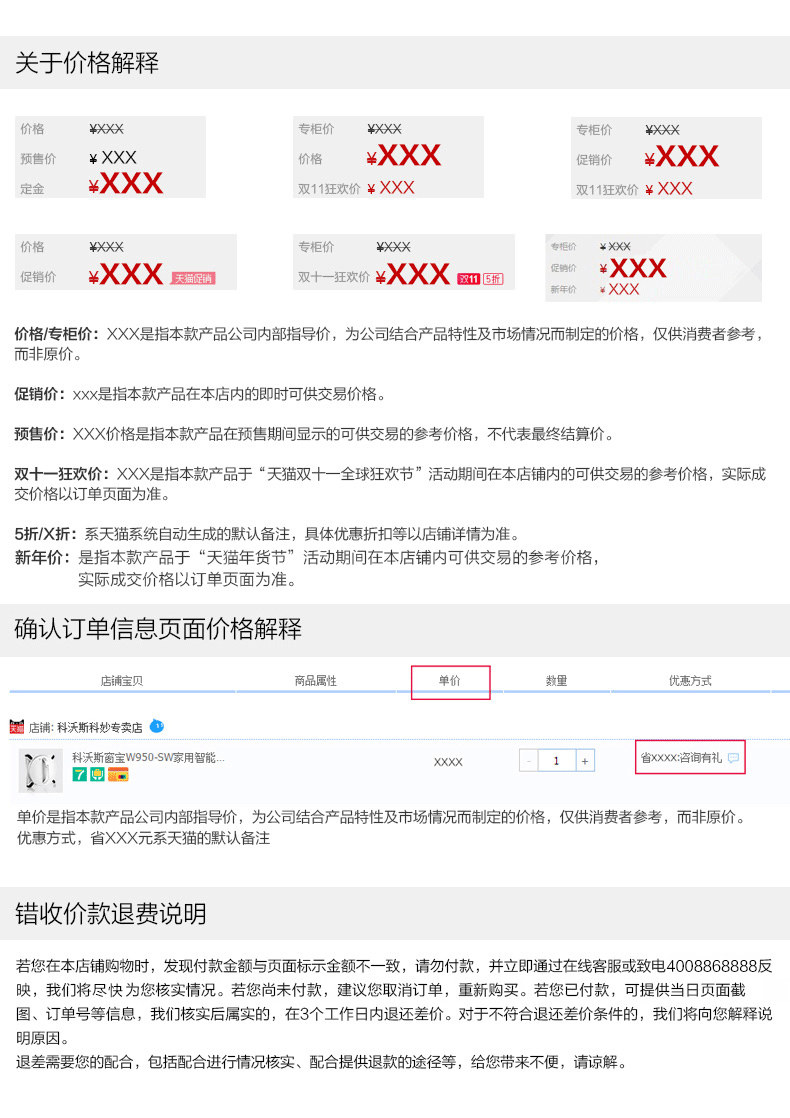Click the blue Wangwang chat icon after store name

[x=157, y=726]
